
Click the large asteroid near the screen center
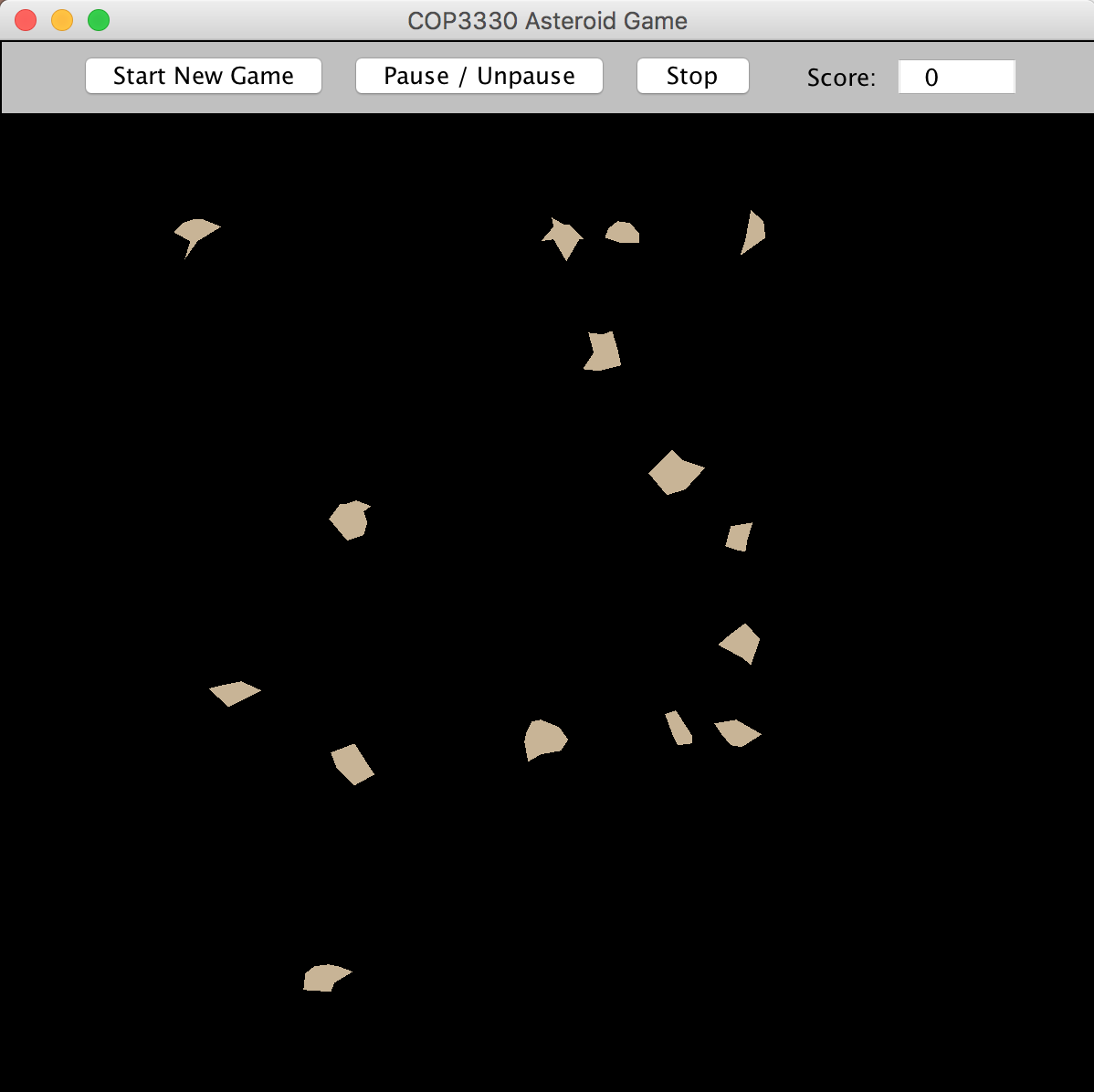(676, 471)
